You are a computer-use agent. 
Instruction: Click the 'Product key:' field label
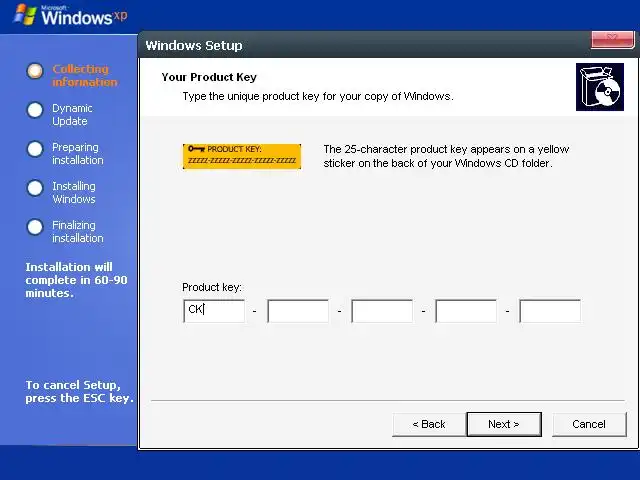(212, 287)
